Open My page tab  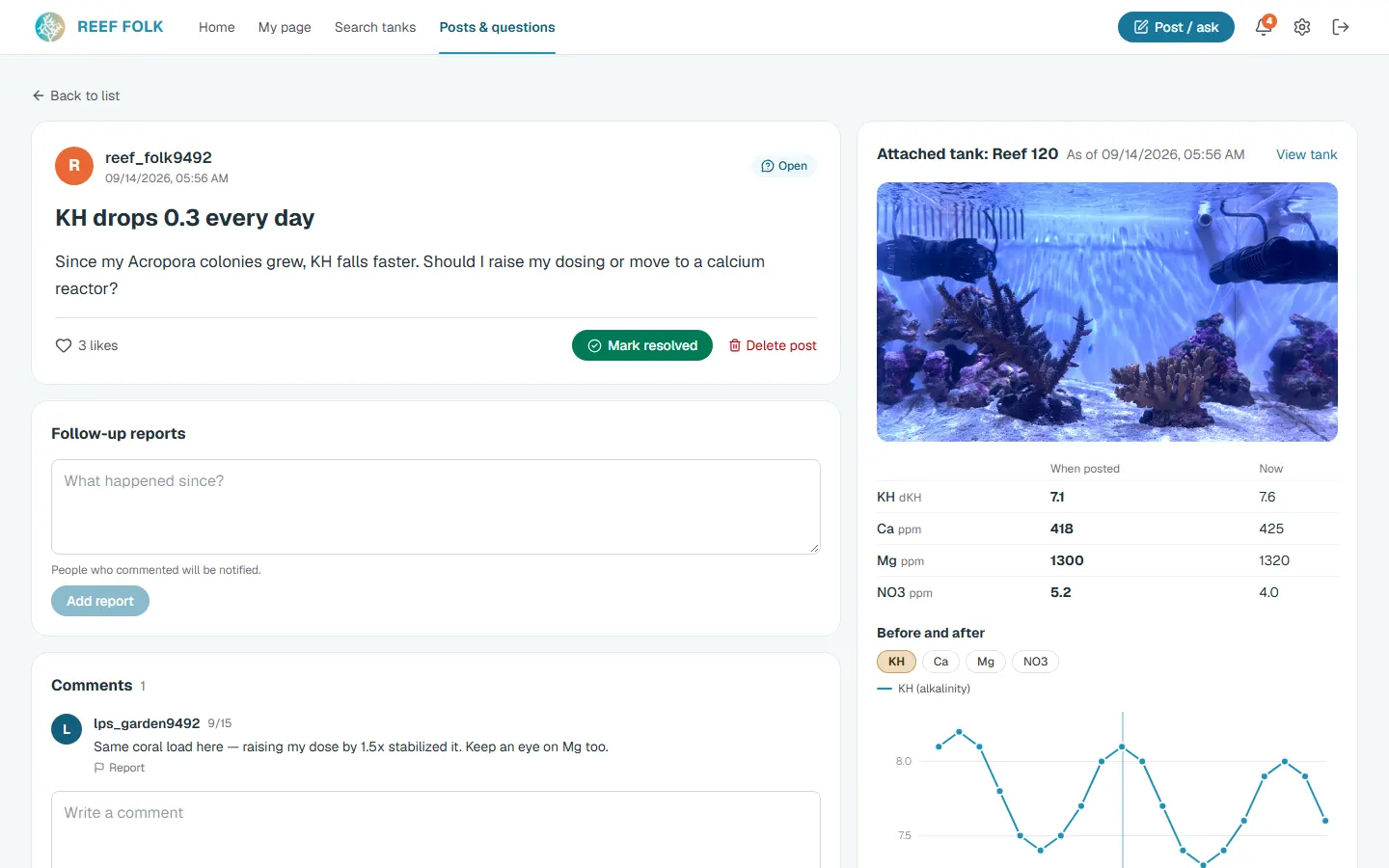[285, 27]
